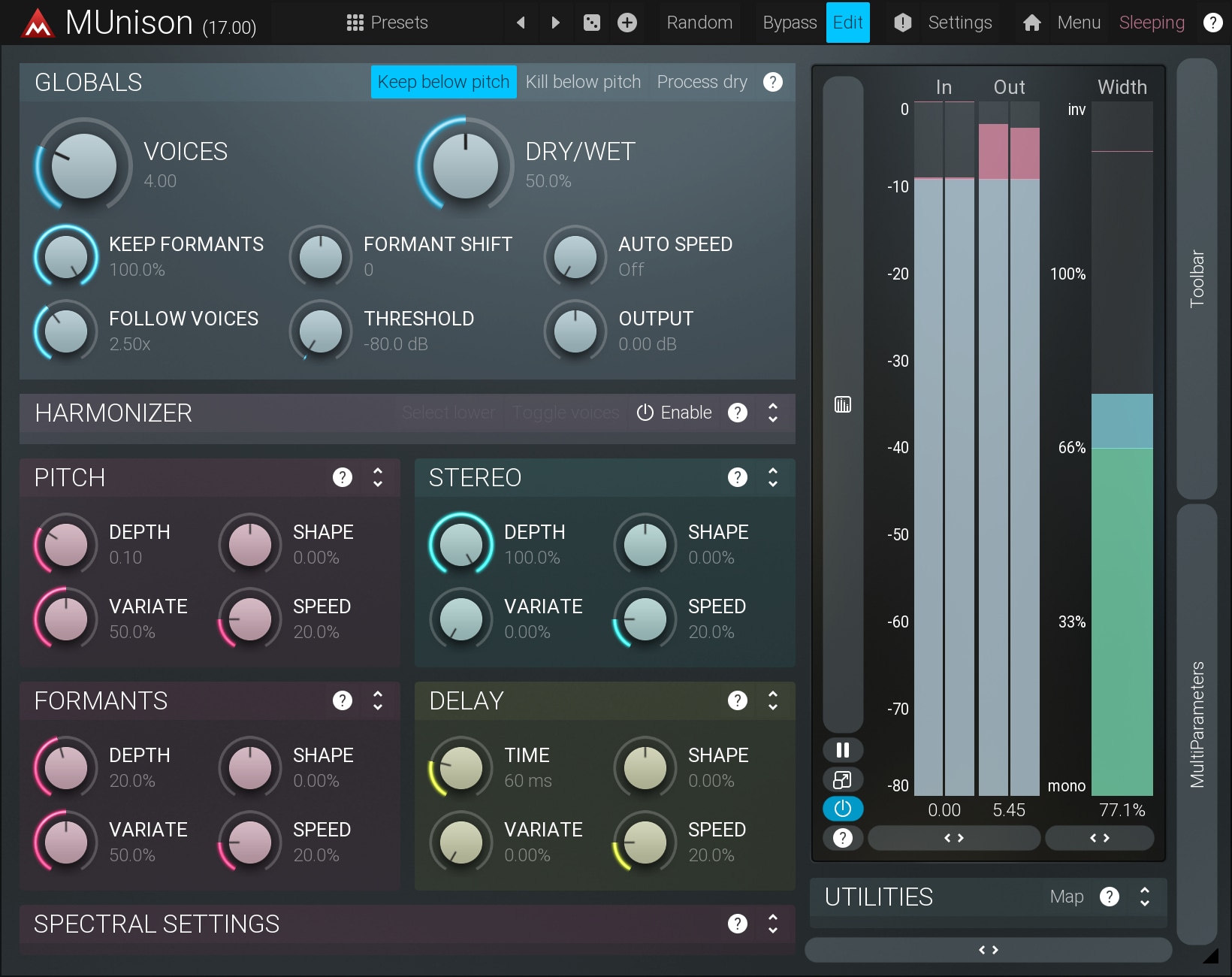Viewport: 1232px width, 977px height.
Task: Go to next preset with right arrow
Action: click(x=556, y=23)
